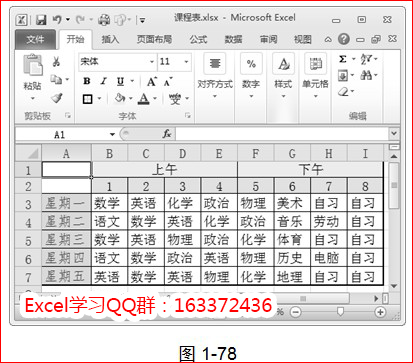Screen dimensions: 413x363
Task: Click the Undo arrow icon
Action: pos(57,20)
